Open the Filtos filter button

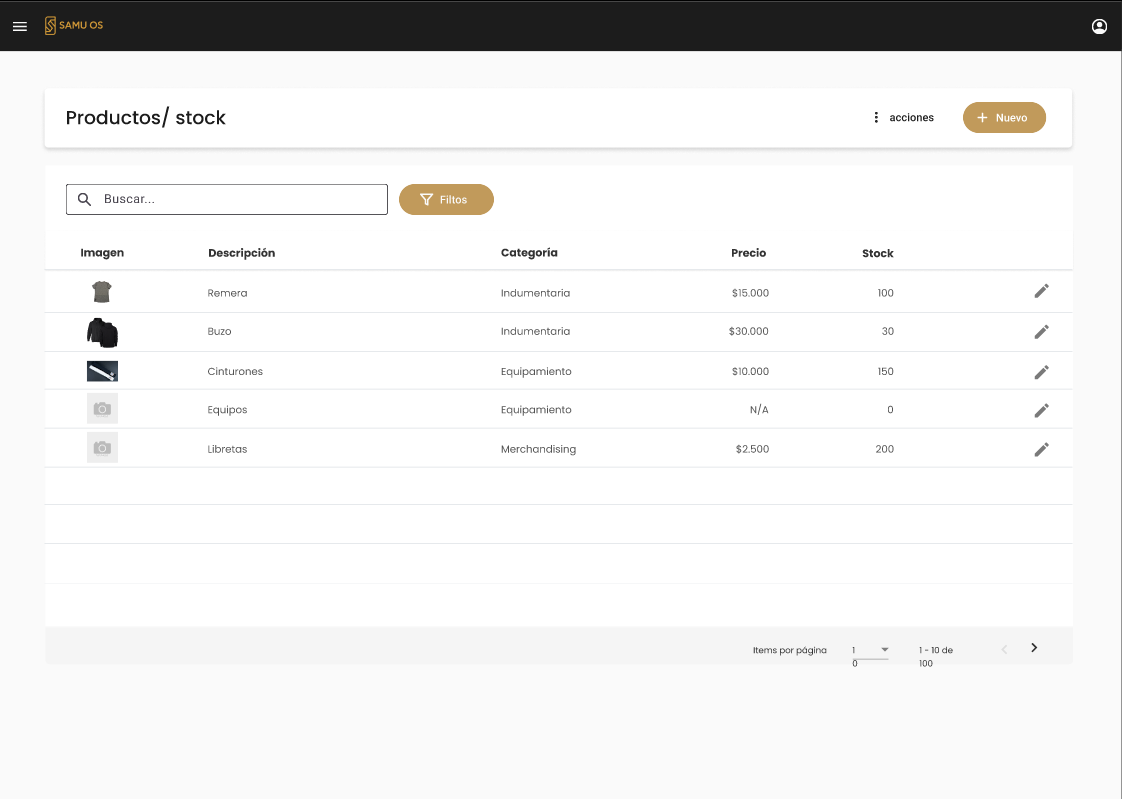click(x=446, y=200)
